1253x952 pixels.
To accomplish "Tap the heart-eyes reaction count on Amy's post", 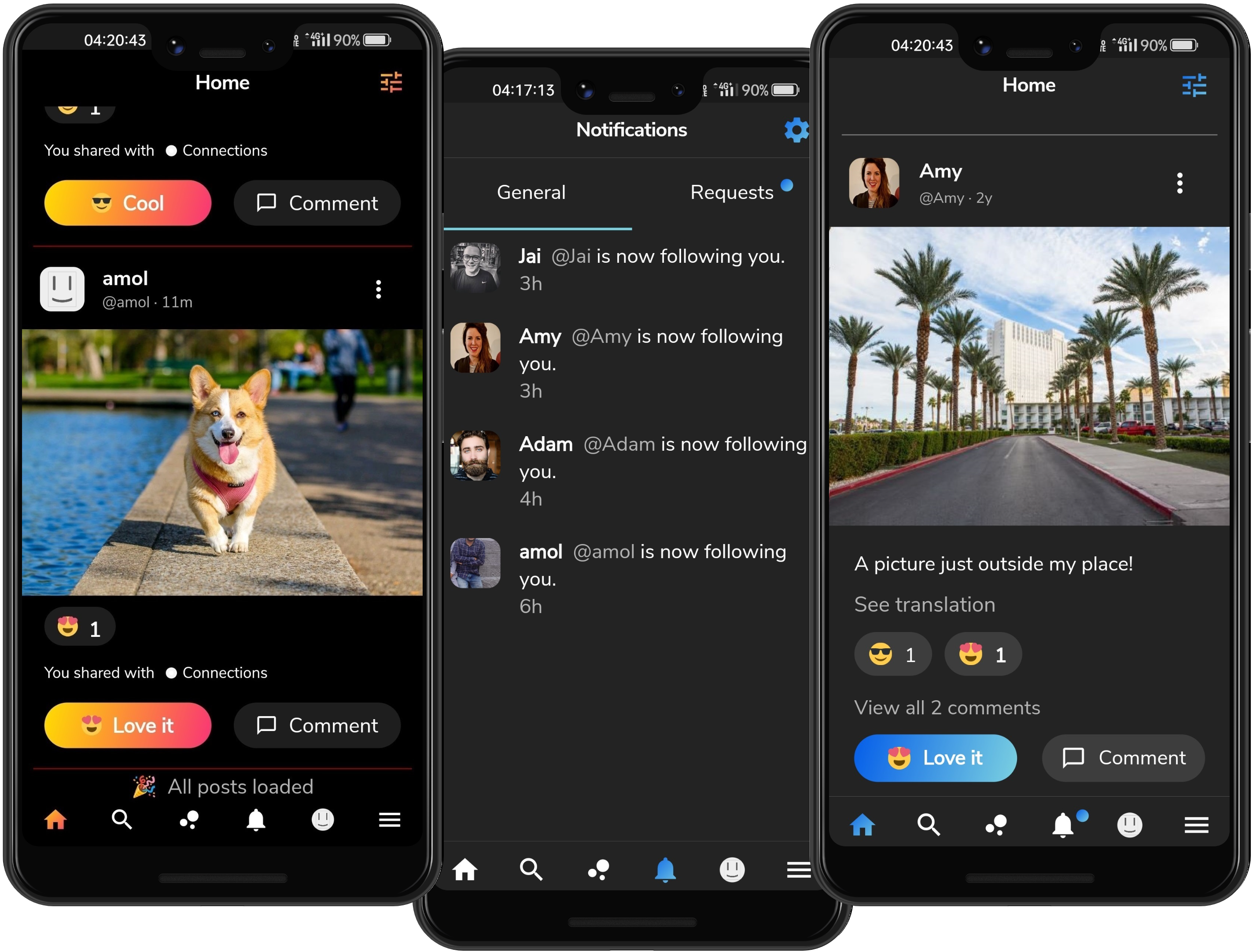I will [983, 654].
